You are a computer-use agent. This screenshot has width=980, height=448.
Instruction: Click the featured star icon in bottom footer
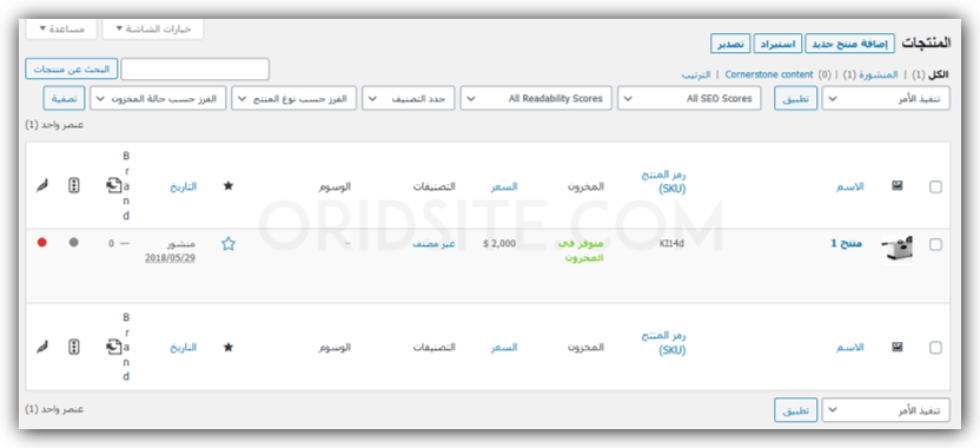point(228,347)
